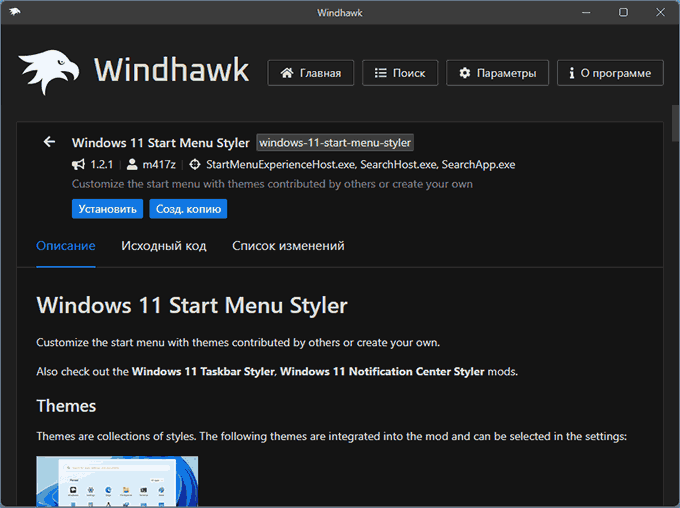The width and height of the screenshot is (680, 508).
Task: Switch to the Список изменений tab
Action: pos(288,246)
